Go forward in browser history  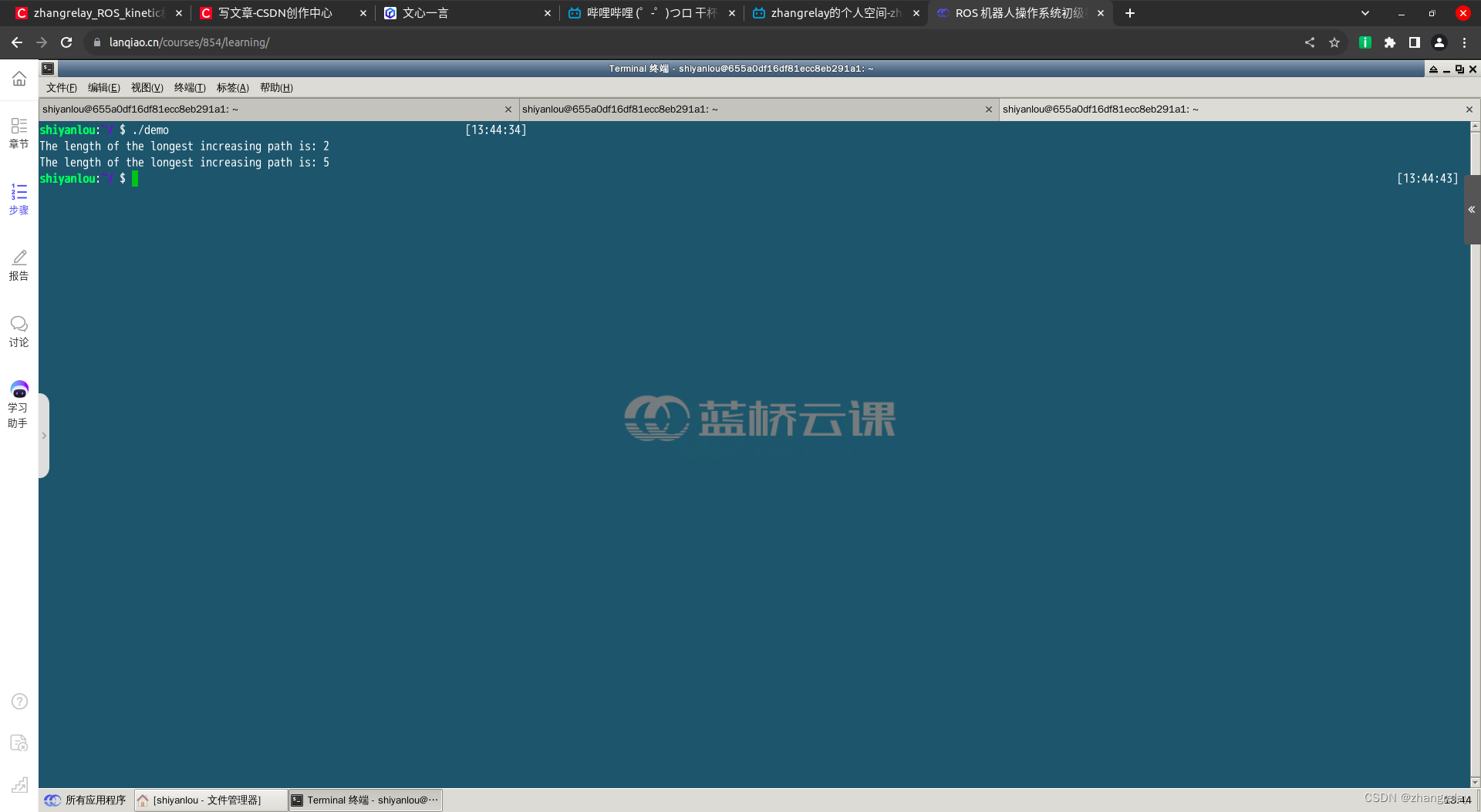coord(42,42)
